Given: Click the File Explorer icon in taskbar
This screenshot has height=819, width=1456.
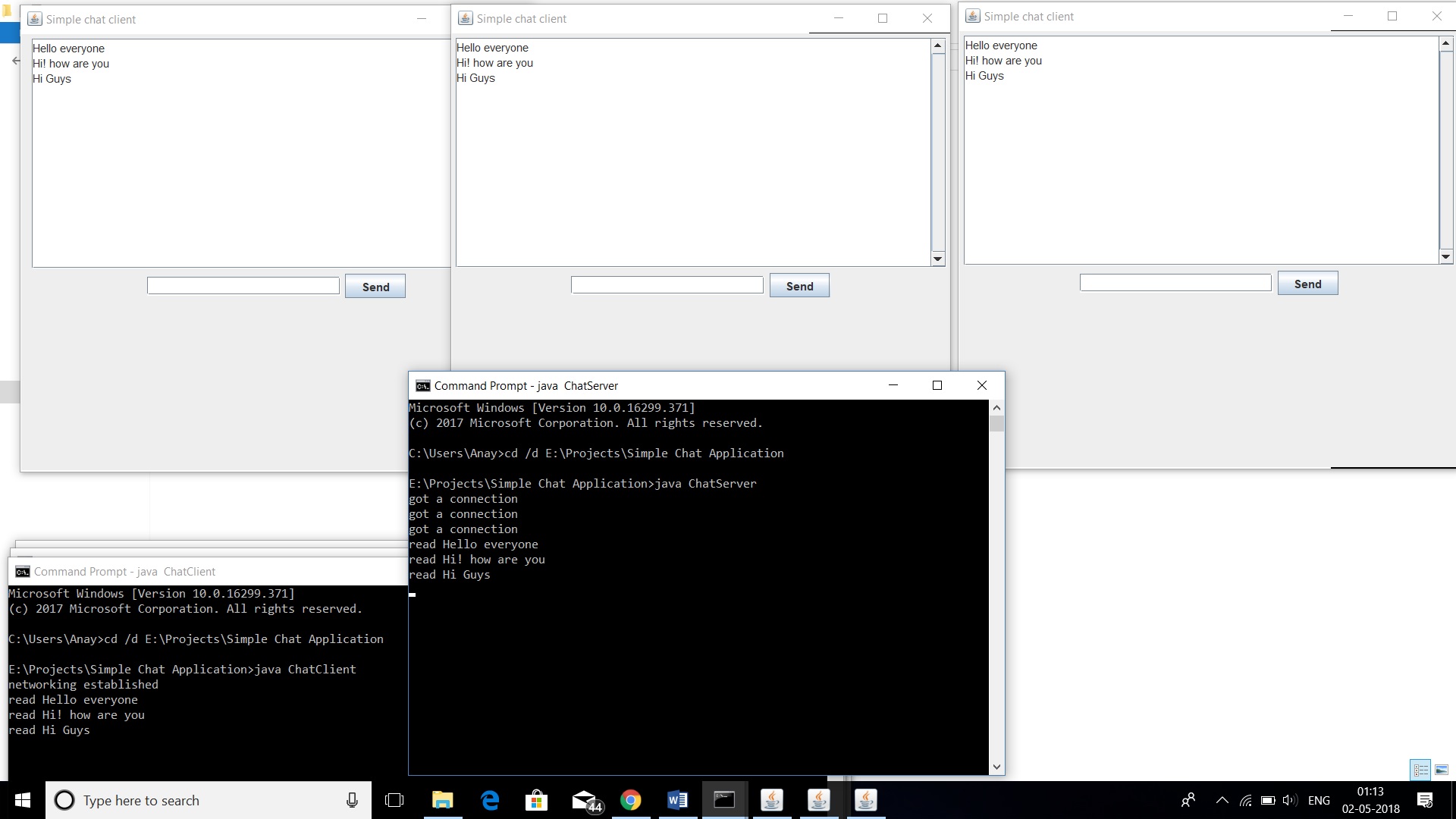Looking at the screenshot, I should tap(442, 799).
